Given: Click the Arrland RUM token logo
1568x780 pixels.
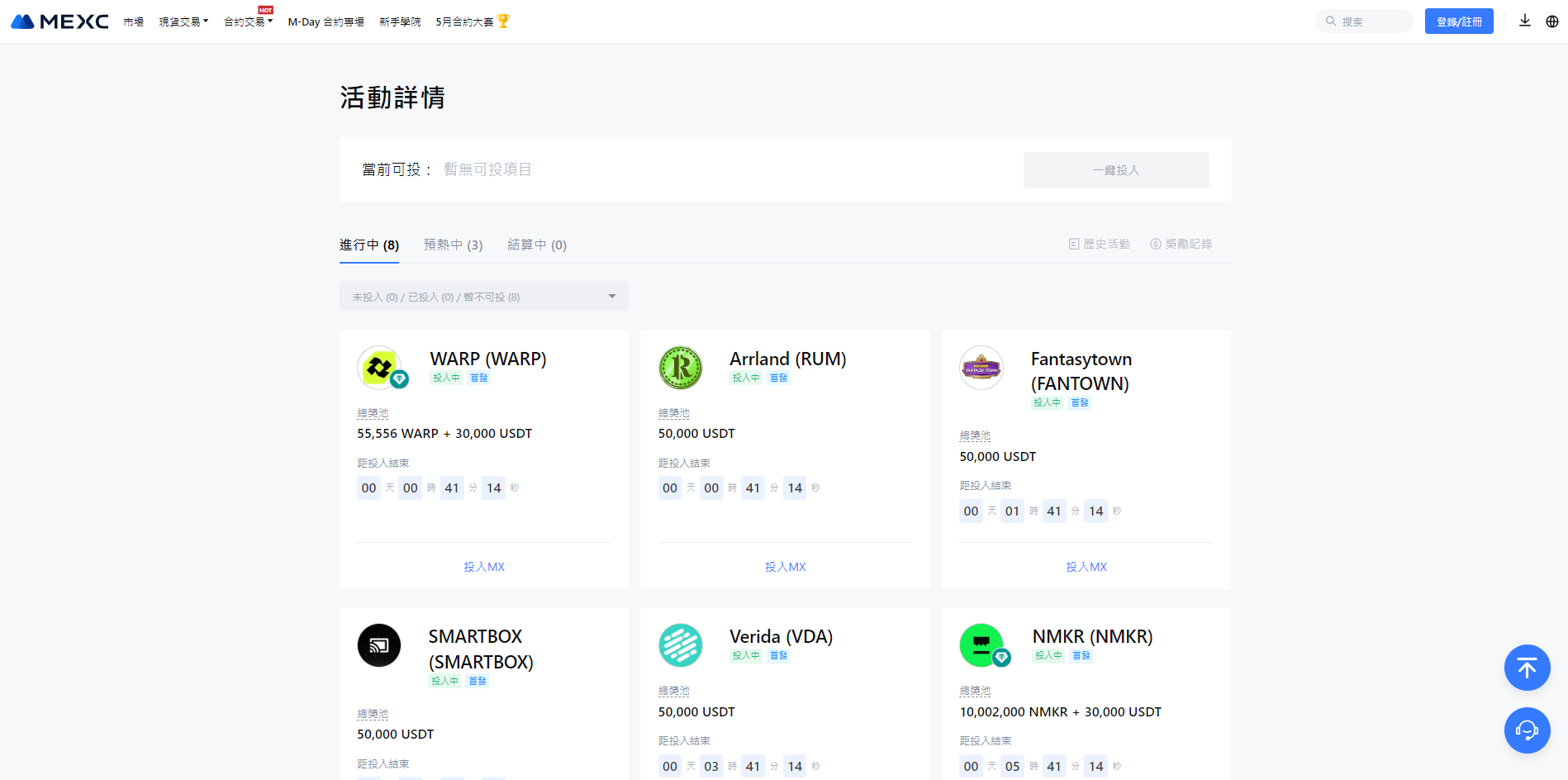Looking at the screenshot, I should (681, 367).
